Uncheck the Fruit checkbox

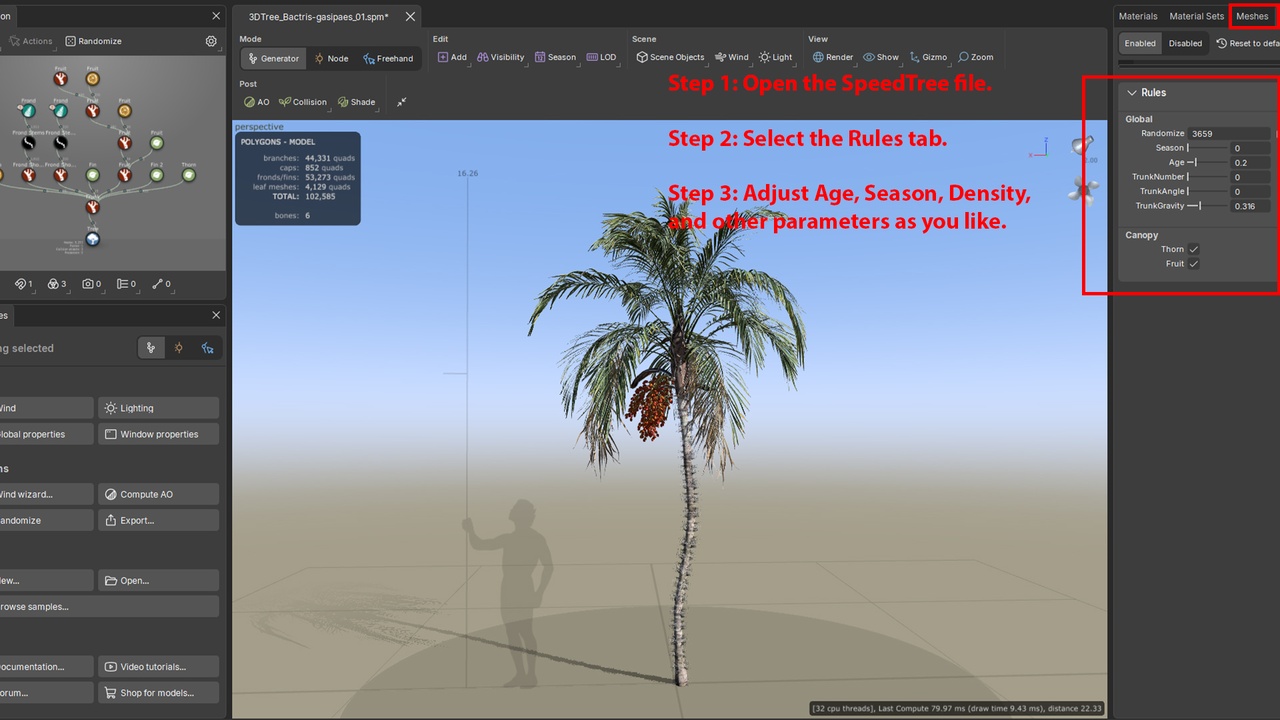point(1193,264)
